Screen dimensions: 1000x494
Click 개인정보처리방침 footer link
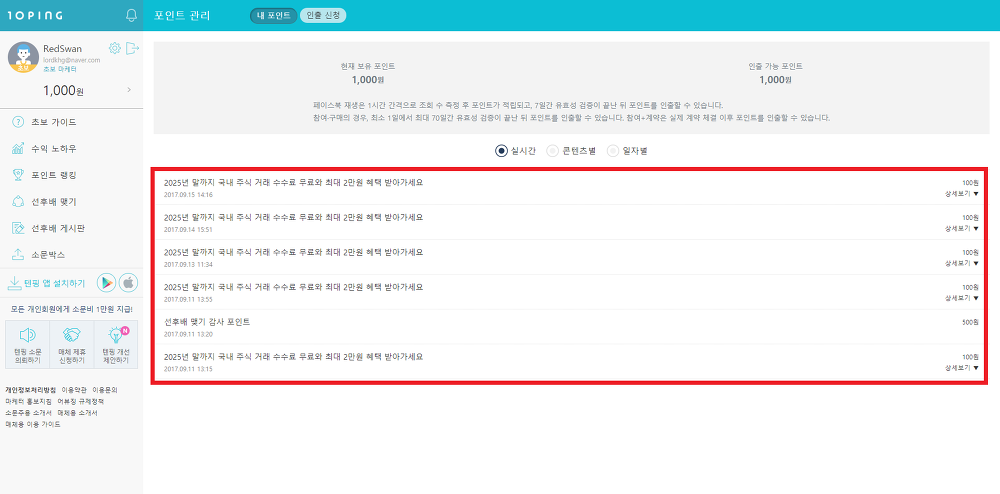(31, 389)
